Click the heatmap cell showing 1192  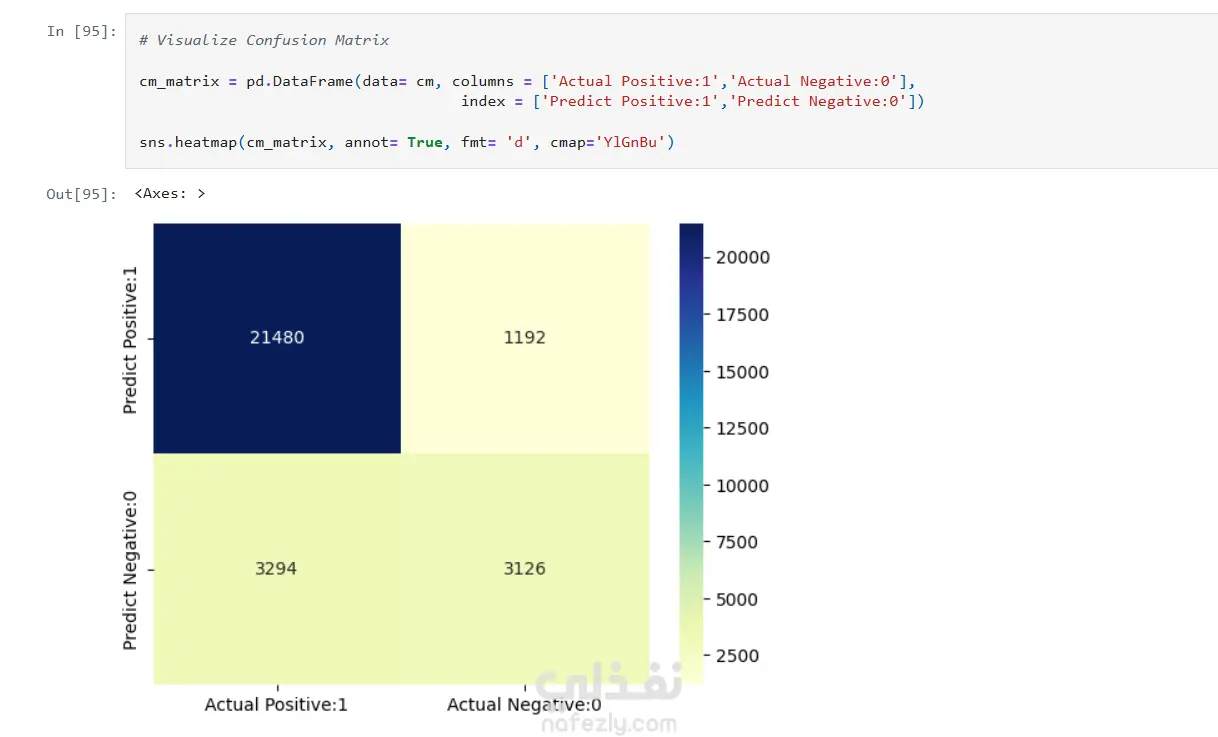pos(525,338)
